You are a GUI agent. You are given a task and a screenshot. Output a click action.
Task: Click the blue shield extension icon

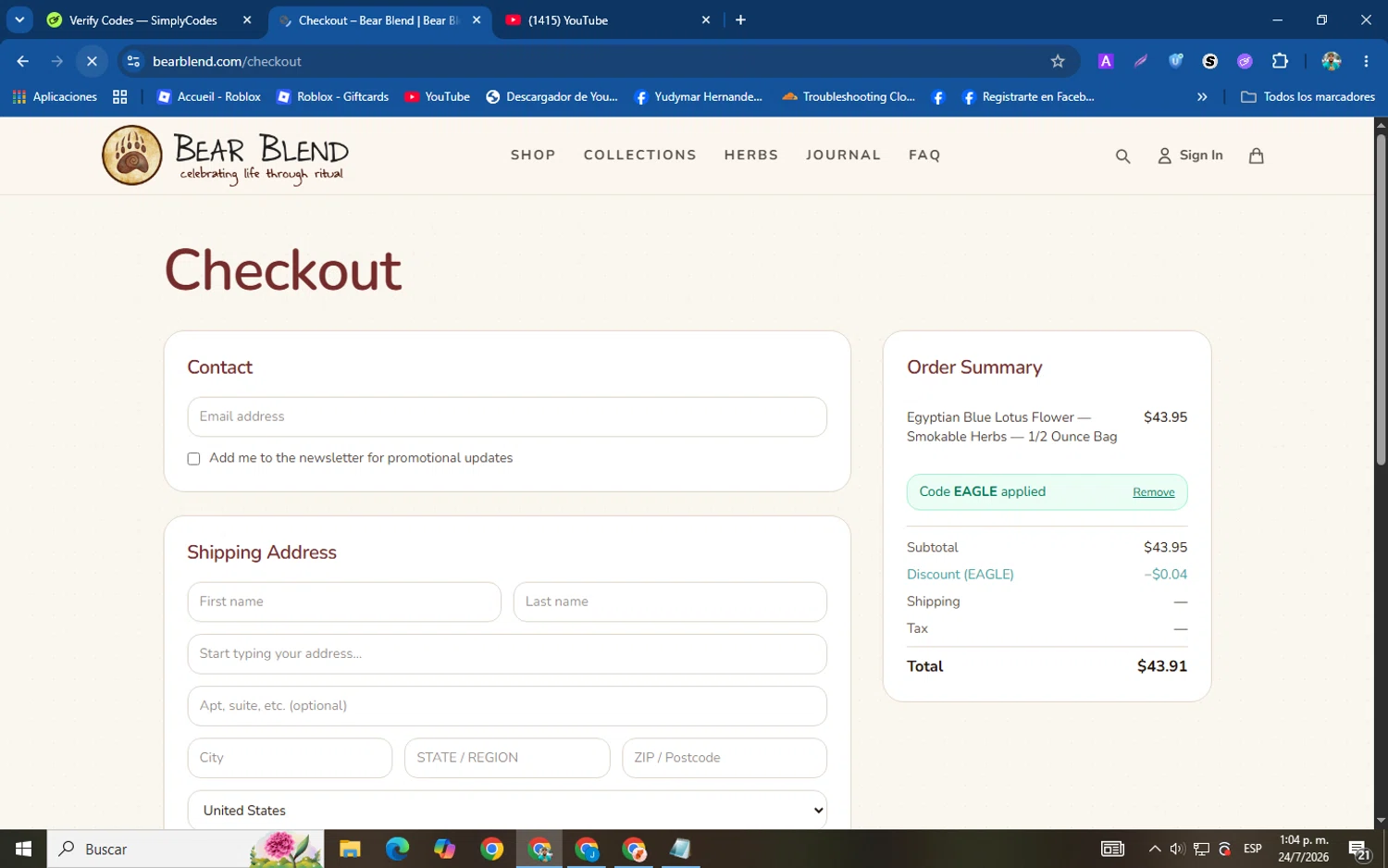pos(1175,61)
